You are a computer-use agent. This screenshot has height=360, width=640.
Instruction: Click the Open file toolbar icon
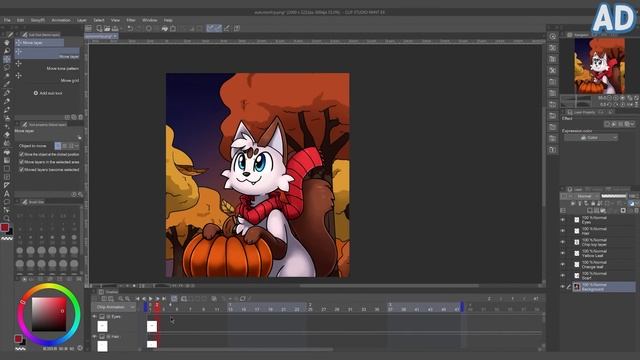[x=107, y=29]
